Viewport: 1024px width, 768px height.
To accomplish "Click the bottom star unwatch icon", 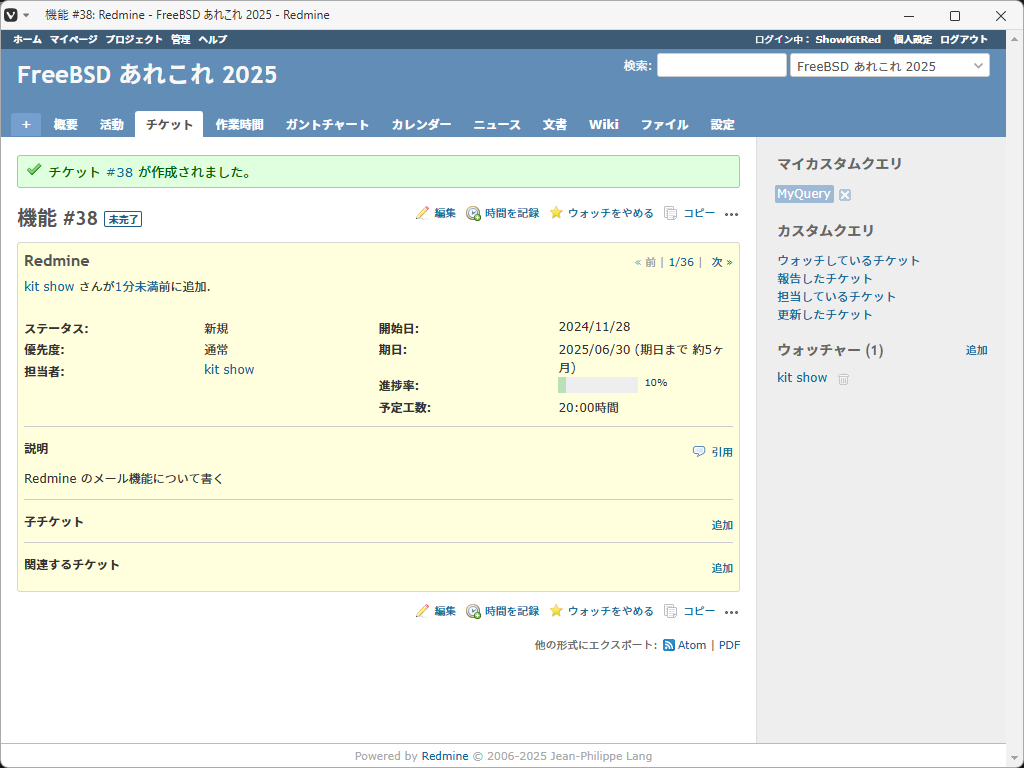I will point(556,611).
